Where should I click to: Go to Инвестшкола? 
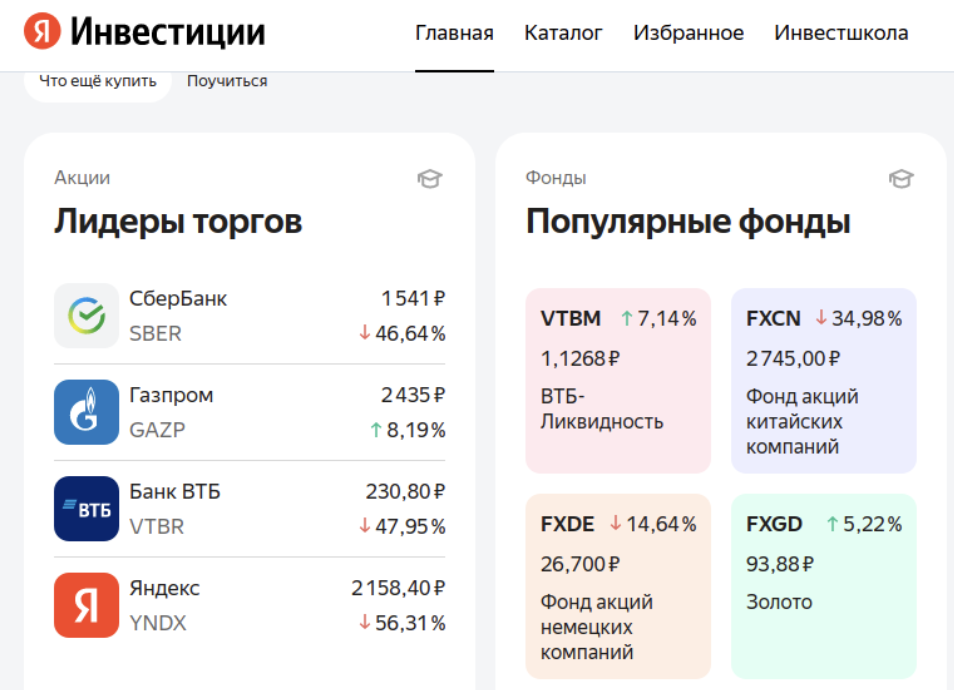click(x=840, y=32)
